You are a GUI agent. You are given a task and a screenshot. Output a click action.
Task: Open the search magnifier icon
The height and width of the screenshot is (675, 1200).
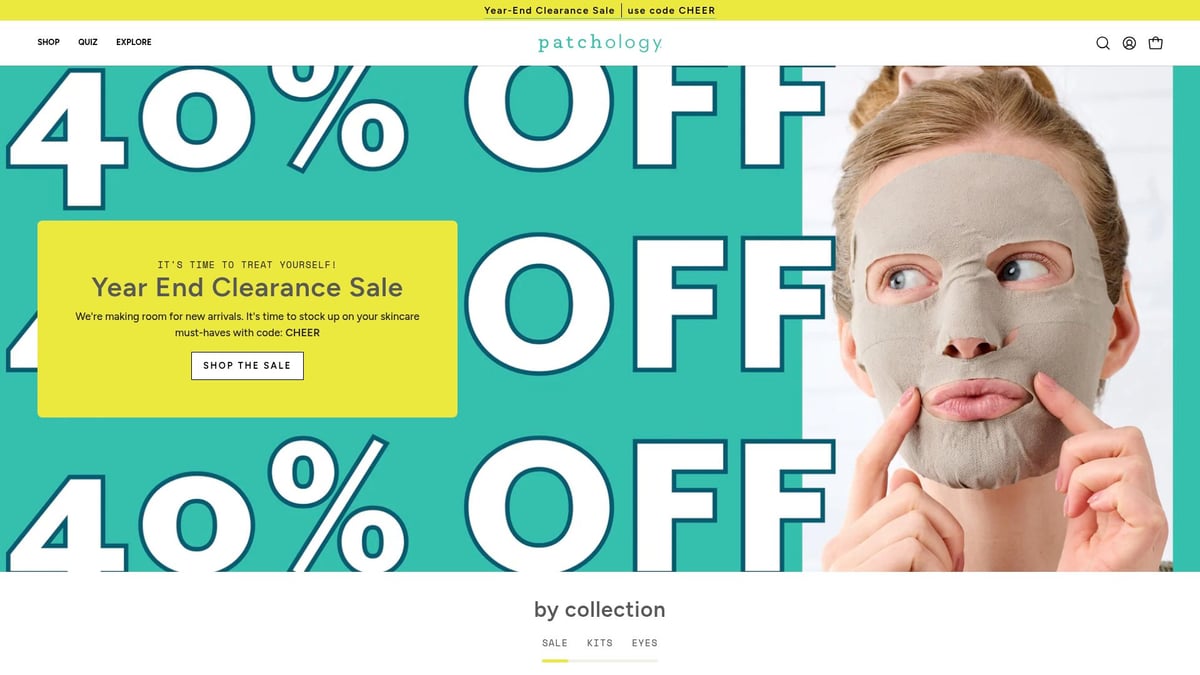[1103, 43]
